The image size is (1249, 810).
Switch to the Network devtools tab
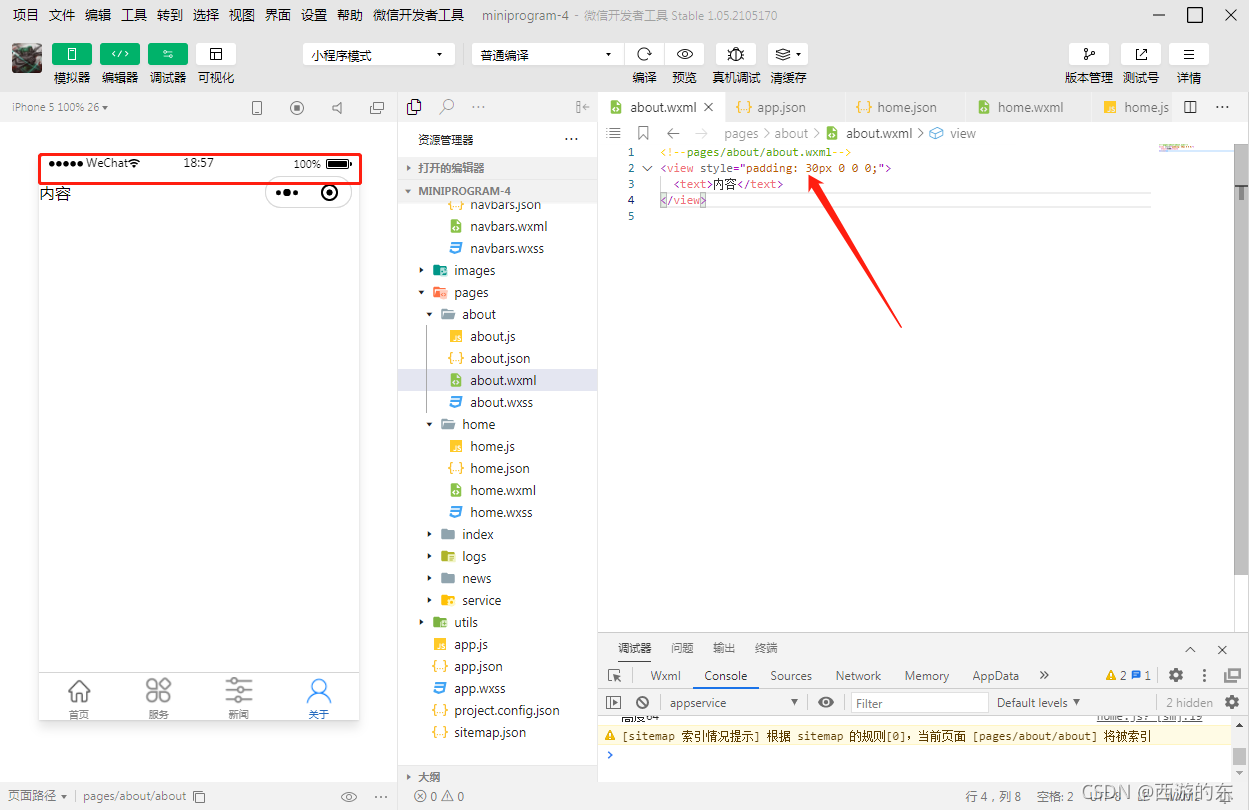pos(858,676)
